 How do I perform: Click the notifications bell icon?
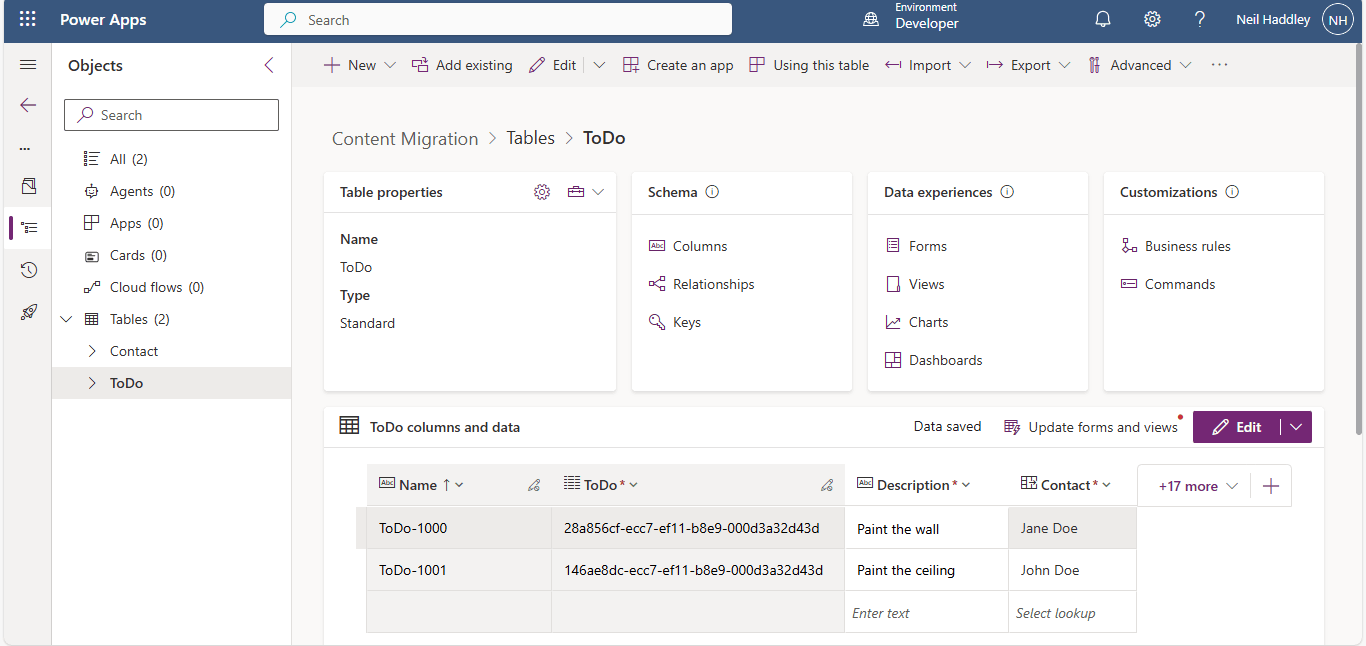click(x=1103, y=20)
